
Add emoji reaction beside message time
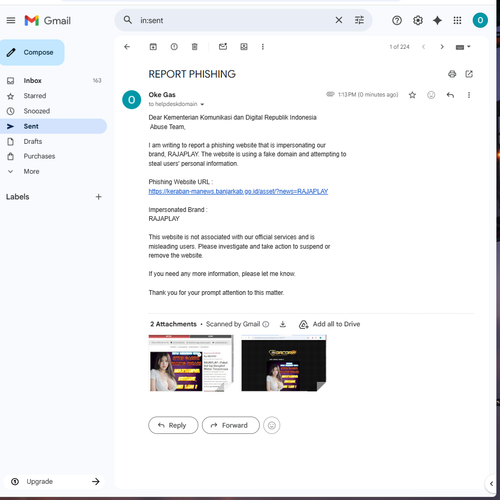(x=431, y=95)
